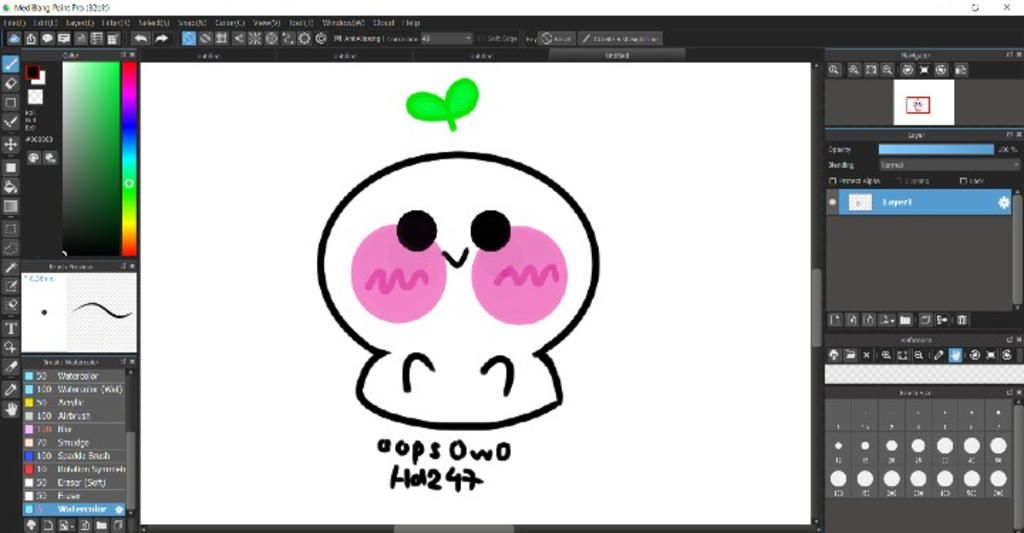Select the Airbrush brush
Image resolution: width=1024 pixels, height=533 pixels.
73,416
